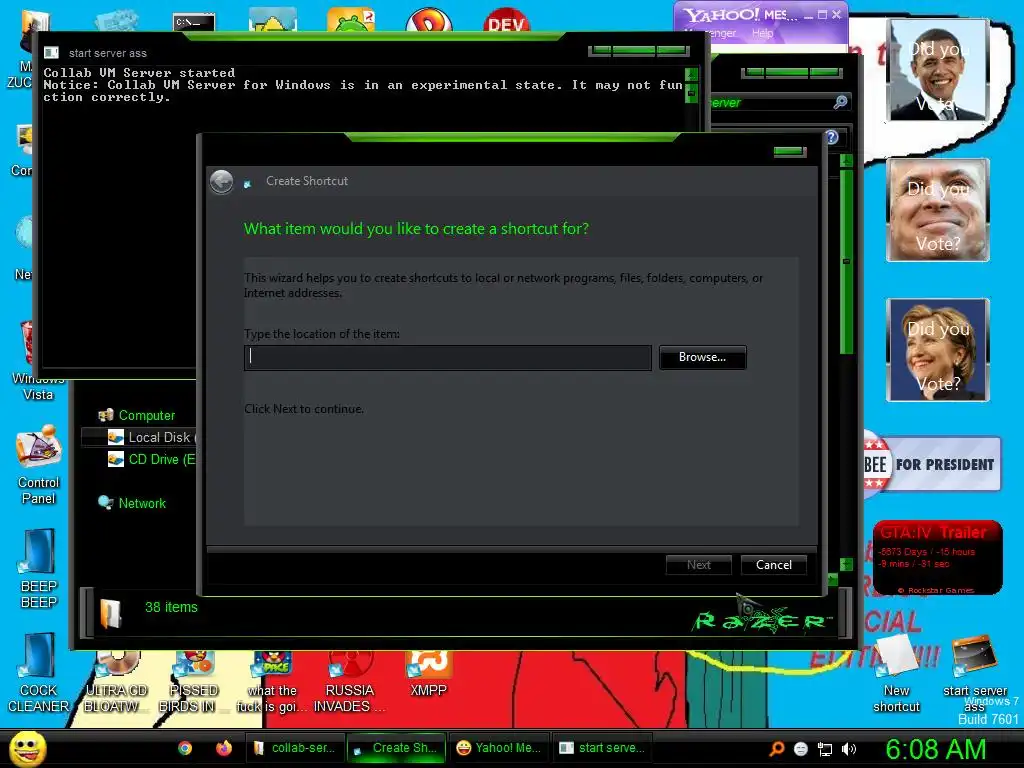Click the start server ass console title icon

[52, 53]
